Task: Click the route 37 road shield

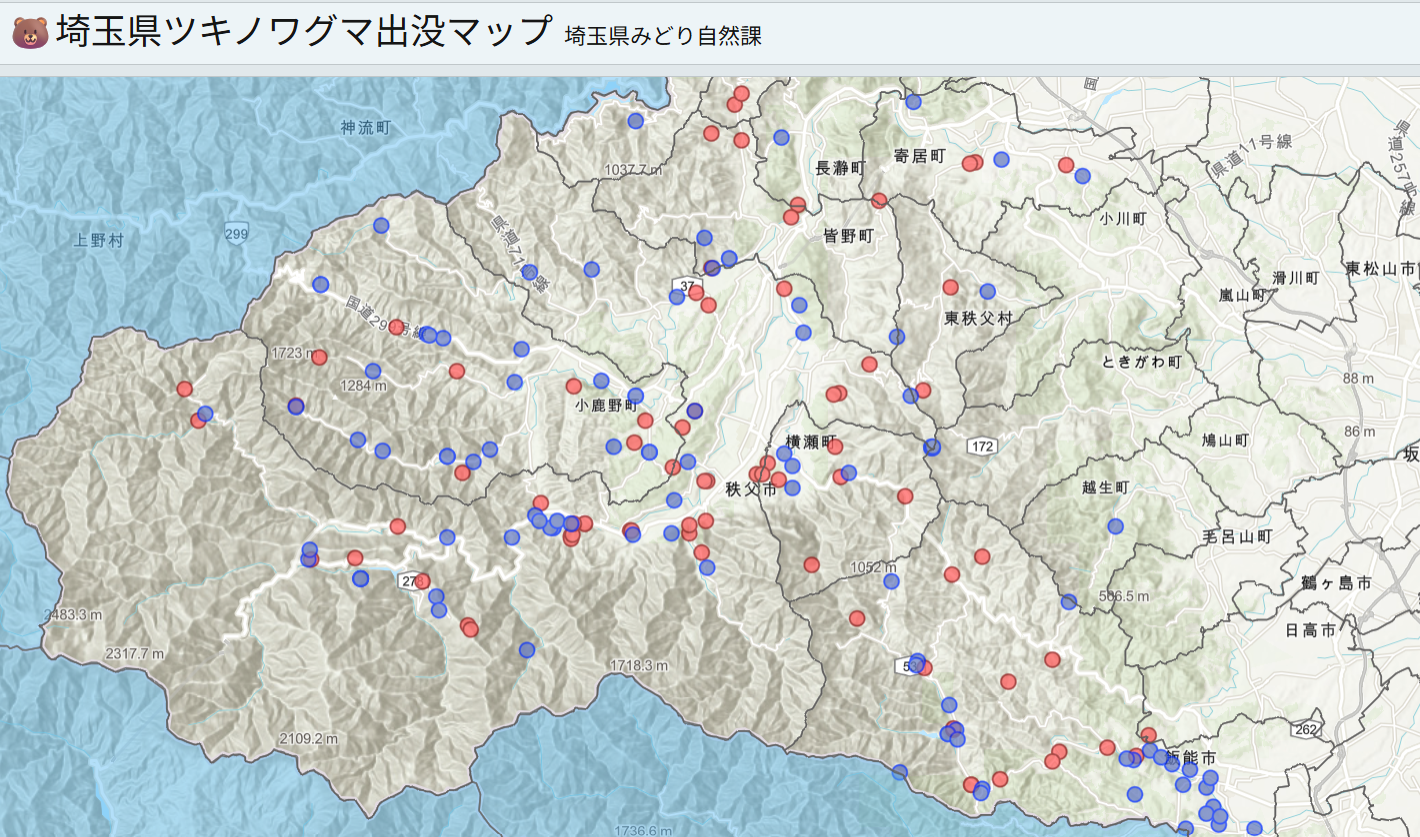Action: point(685,287)
